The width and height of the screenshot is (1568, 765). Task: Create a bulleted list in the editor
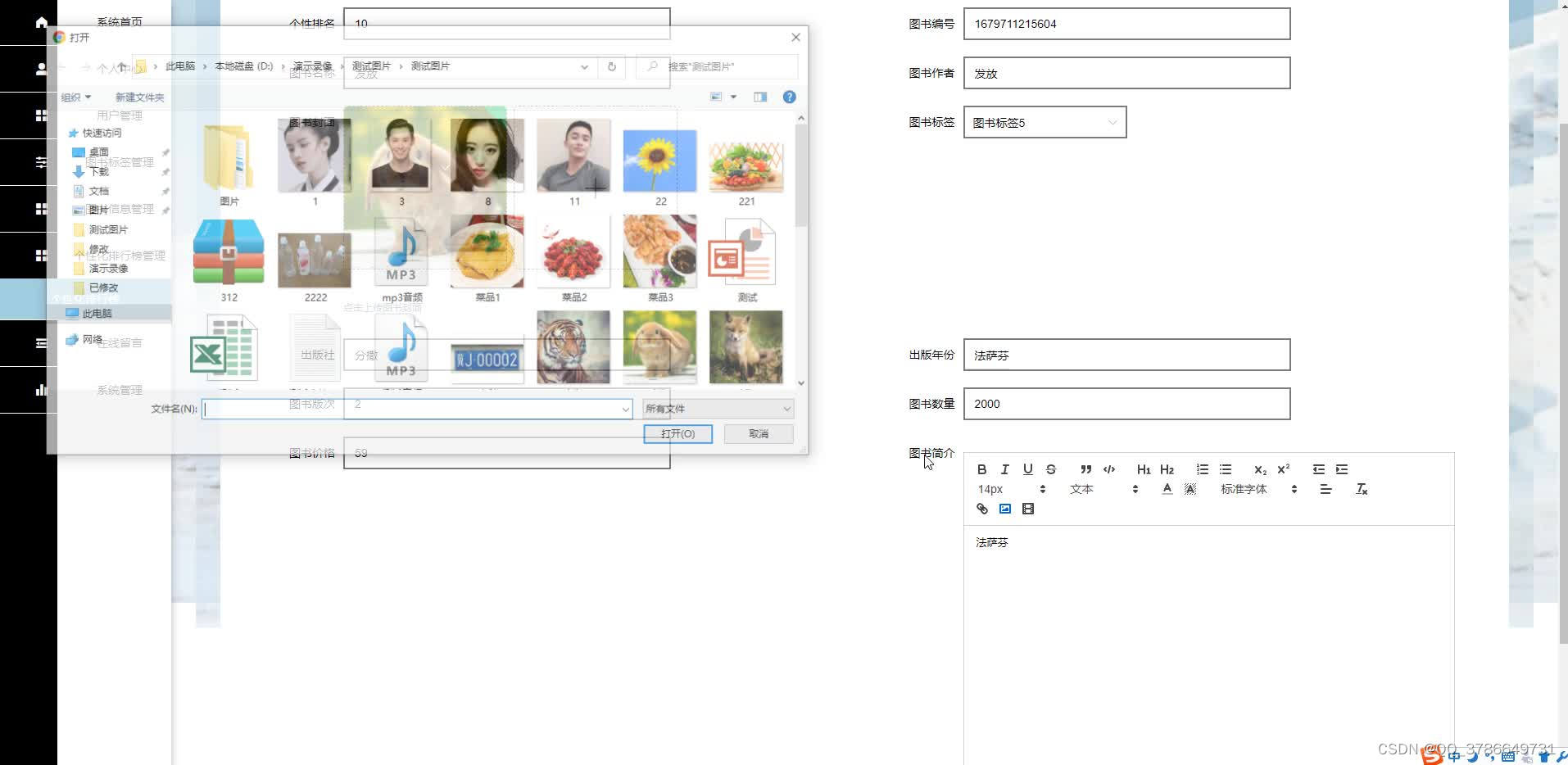pyautogui.click(x=1226, y=469)
